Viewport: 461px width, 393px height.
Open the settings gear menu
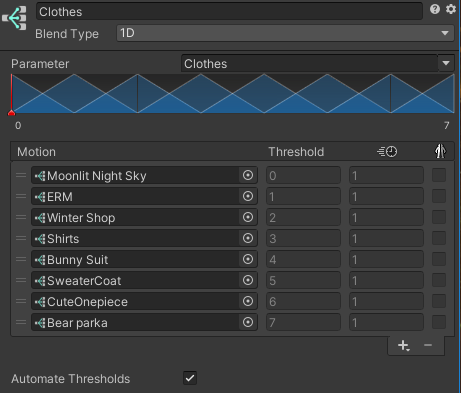click(x=451, y=9)
